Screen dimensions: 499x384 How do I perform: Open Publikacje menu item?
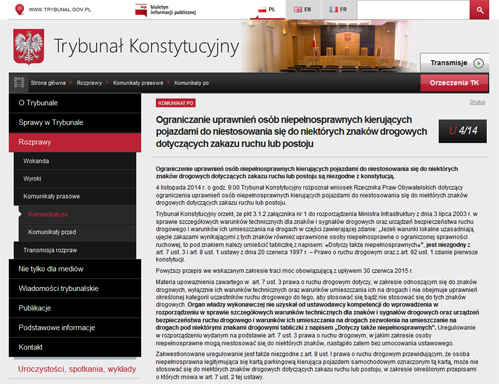pos(75,308)
